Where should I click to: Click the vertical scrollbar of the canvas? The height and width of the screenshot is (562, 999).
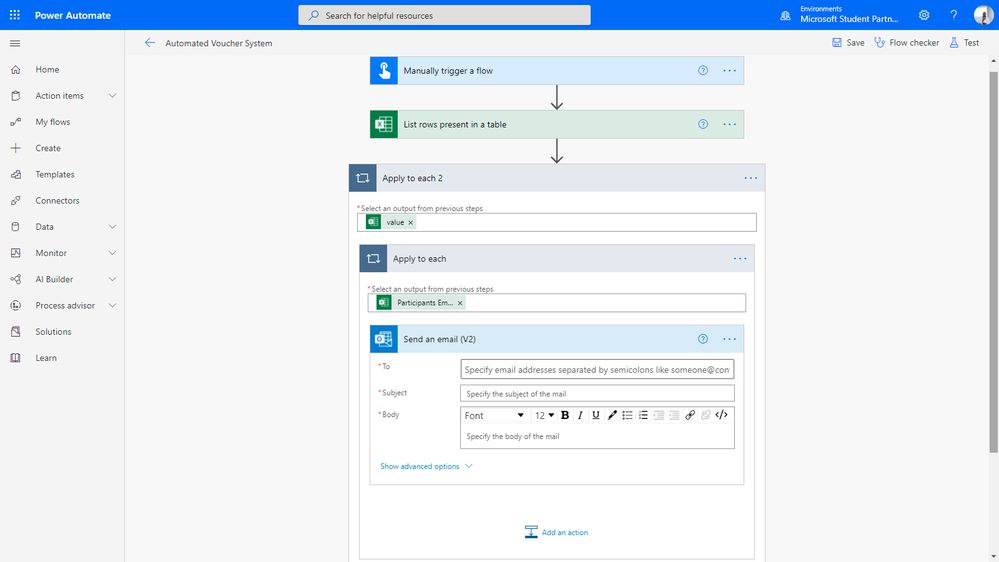click(993, 261)
